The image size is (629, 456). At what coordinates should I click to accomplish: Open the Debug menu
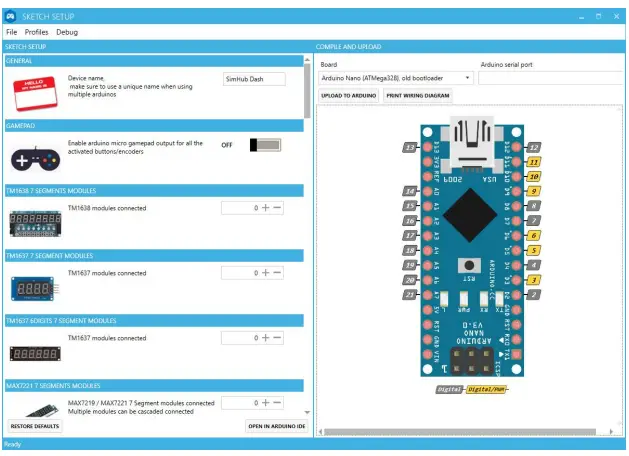pyautogui.click(x=66, y=32)
